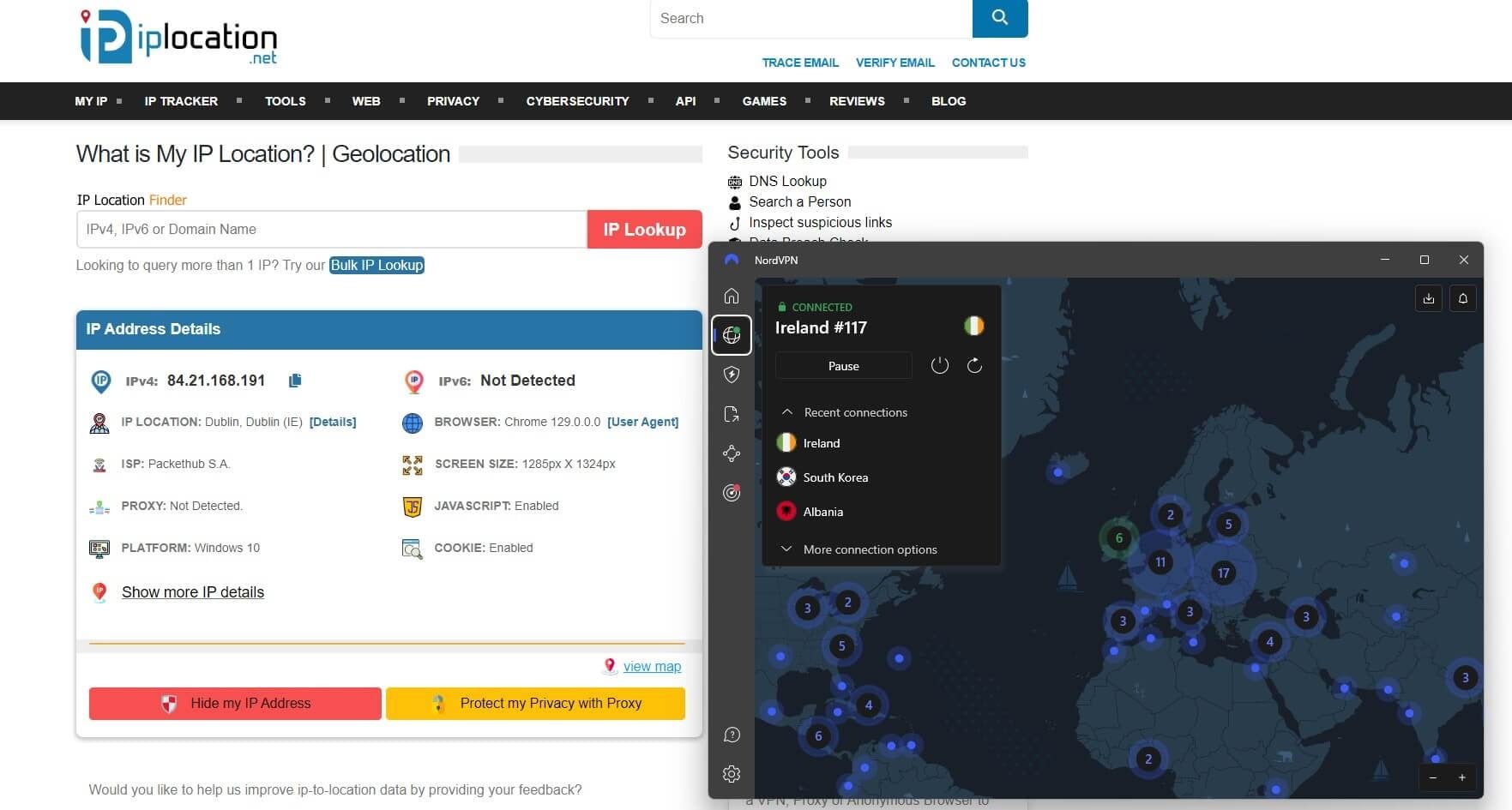Open NordVPN help chat icon
The width and height of the screenshot is (1512, 810).
coord(732,735)
